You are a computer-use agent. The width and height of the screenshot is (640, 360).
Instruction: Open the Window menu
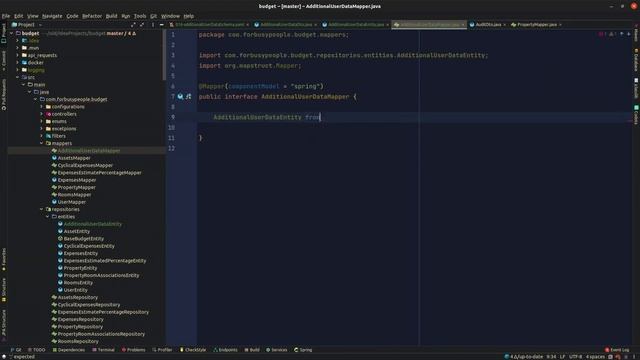click(170, 16)
